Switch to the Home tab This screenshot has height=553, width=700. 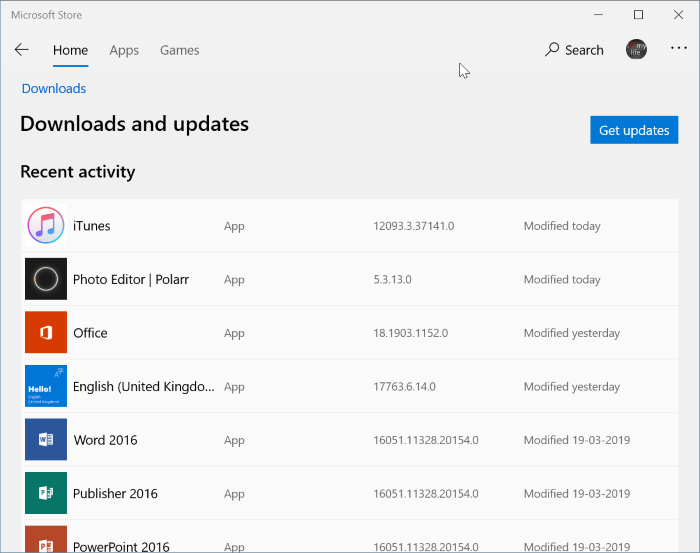tap(71, 50)
